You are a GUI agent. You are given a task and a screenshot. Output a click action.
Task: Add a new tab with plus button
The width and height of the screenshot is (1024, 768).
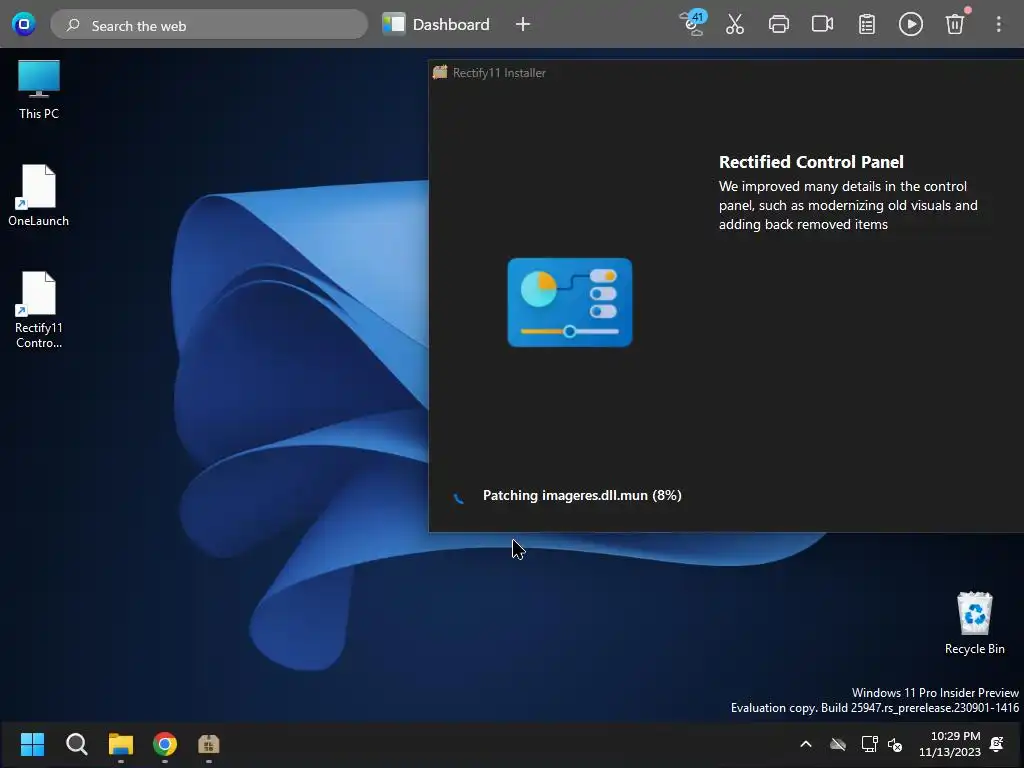point(522,25)
